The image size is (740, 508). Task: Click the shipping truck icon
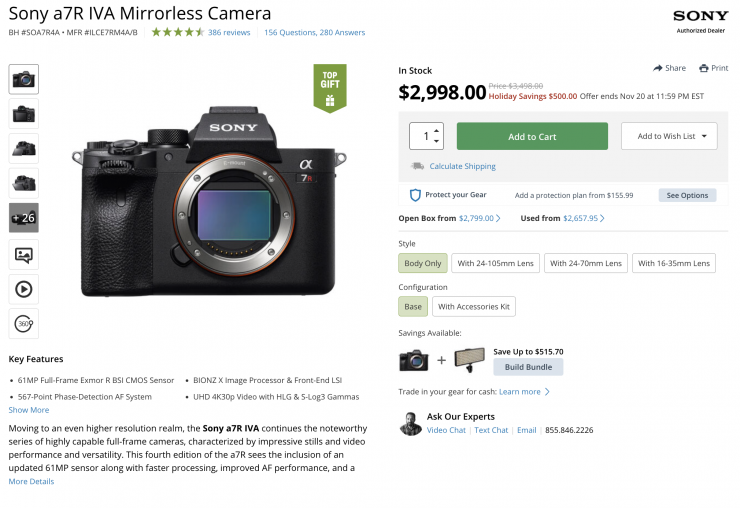[417, 166]
